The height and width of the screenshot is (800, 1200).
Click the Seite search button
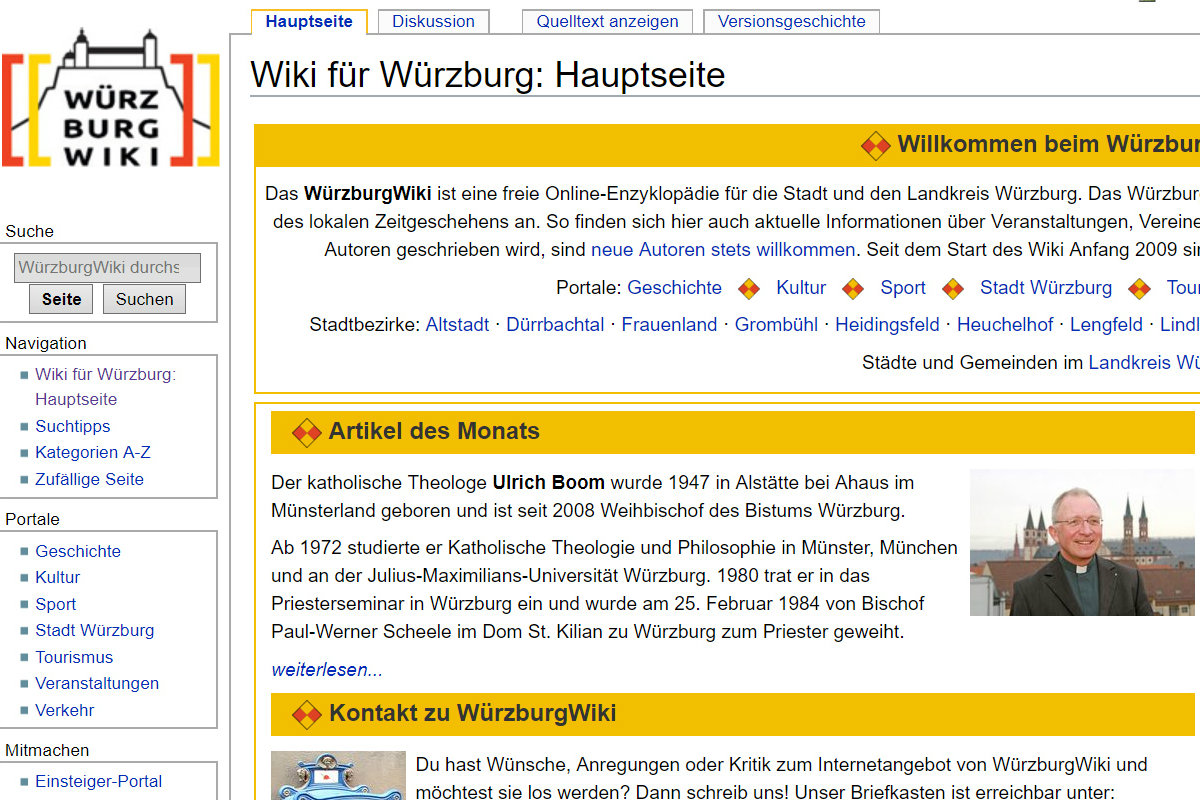click(62, 299)
